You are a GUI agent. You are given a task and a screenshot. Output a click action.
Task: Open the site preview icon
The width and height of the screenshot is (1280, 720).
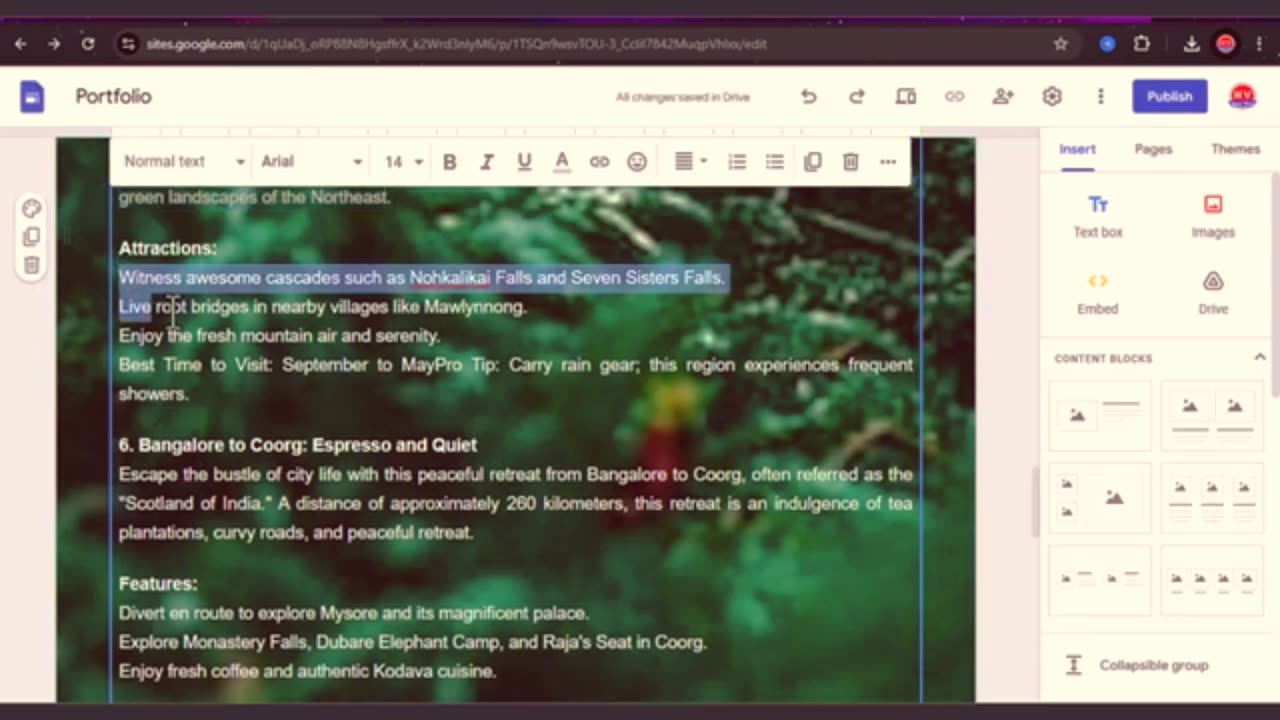point(906,97)
